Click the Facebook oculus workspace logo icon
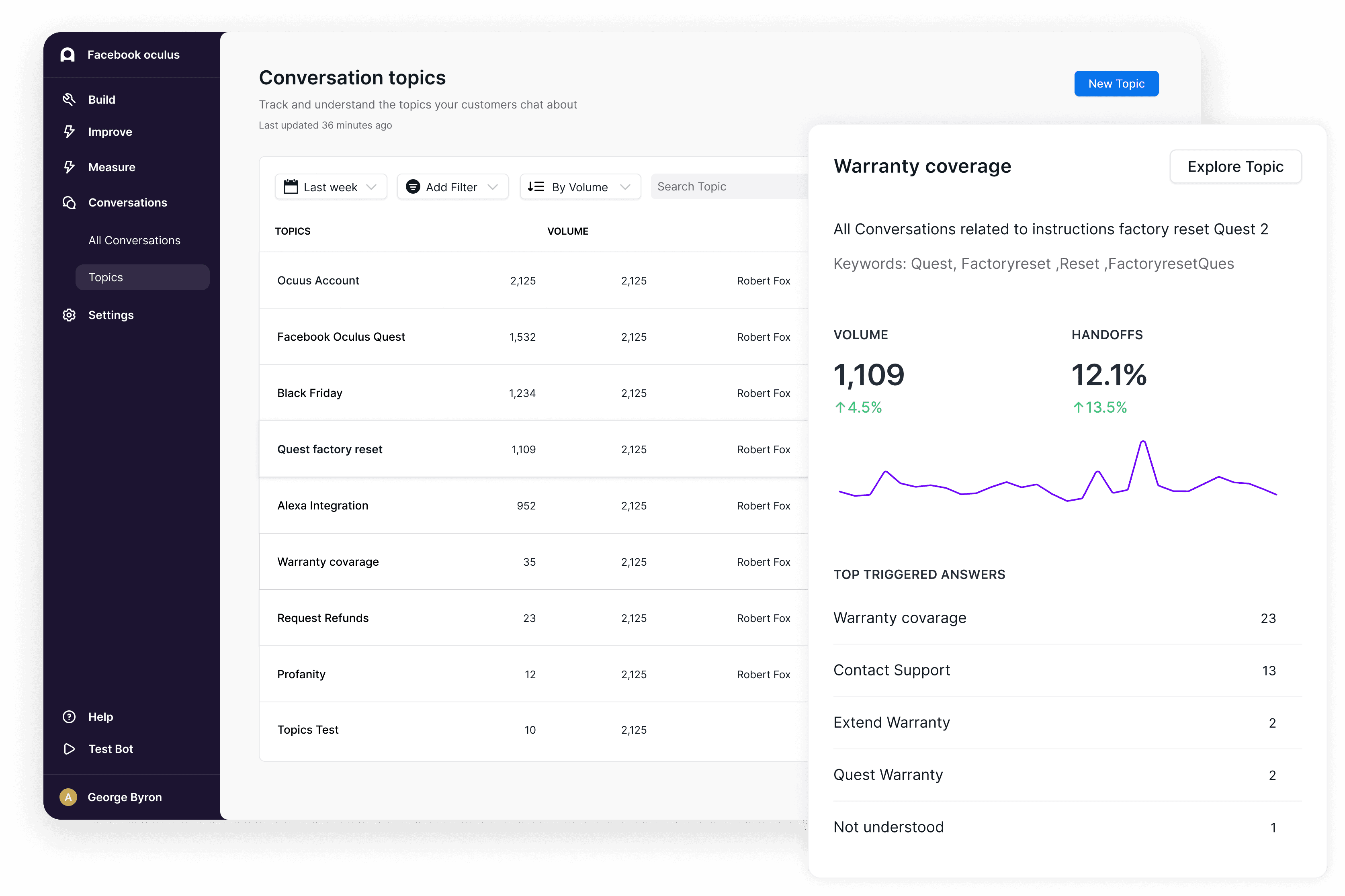Image resolution: width=1345 pixels, height=896 pixels. pos(68,55)
